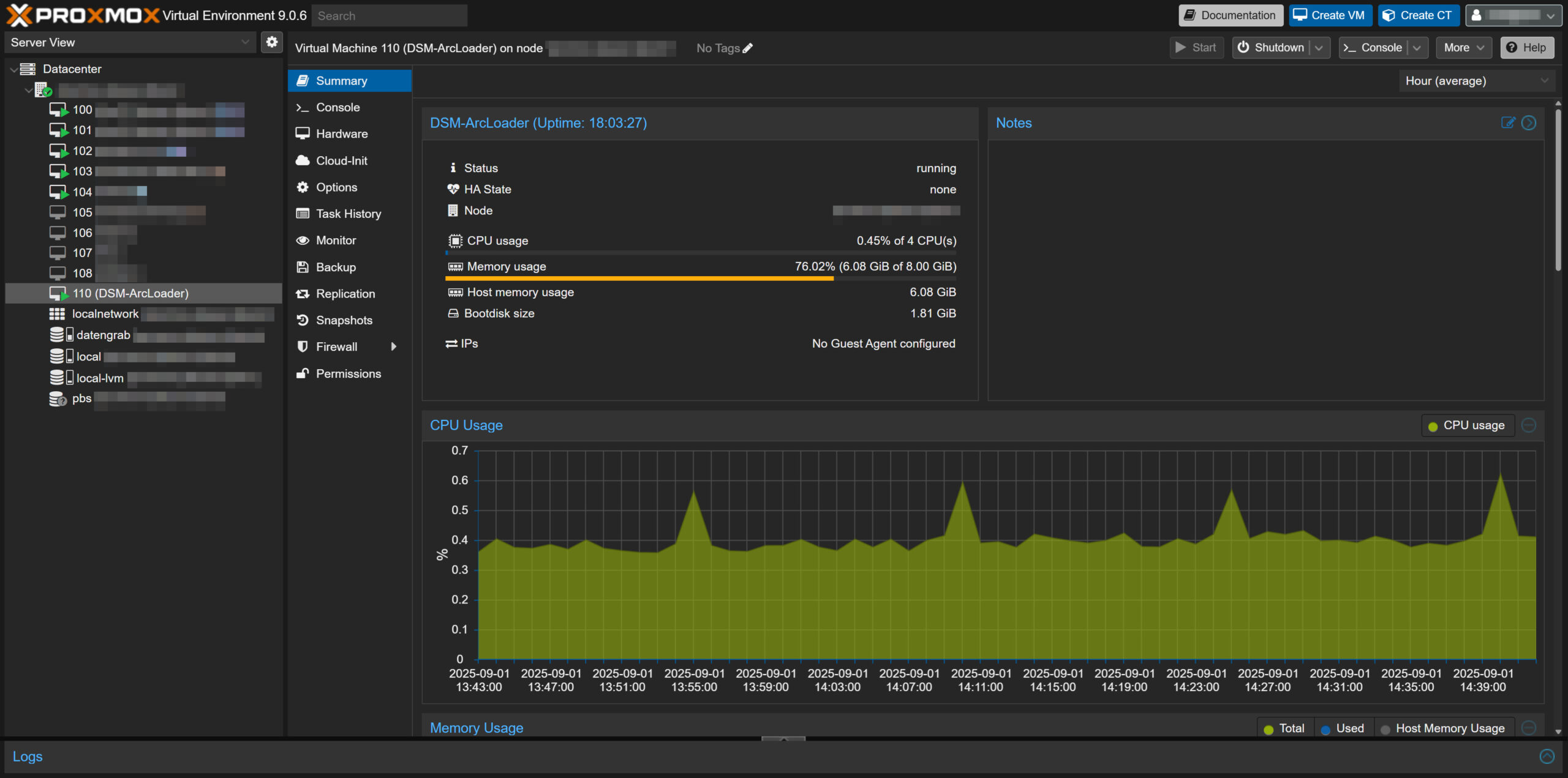
Task: Open the Permissions tab
Action: [x=350, y=373]
